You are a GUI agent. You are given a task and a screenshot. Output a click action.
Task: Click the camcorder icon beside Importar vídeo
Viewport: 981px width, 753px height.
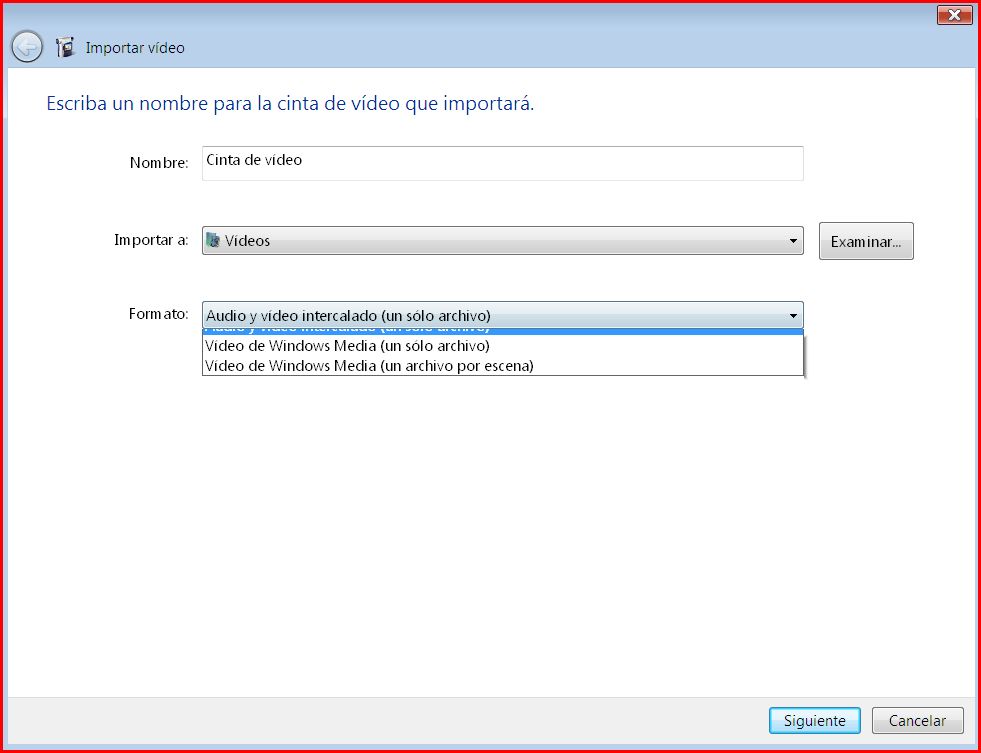(x=65, y=47)
